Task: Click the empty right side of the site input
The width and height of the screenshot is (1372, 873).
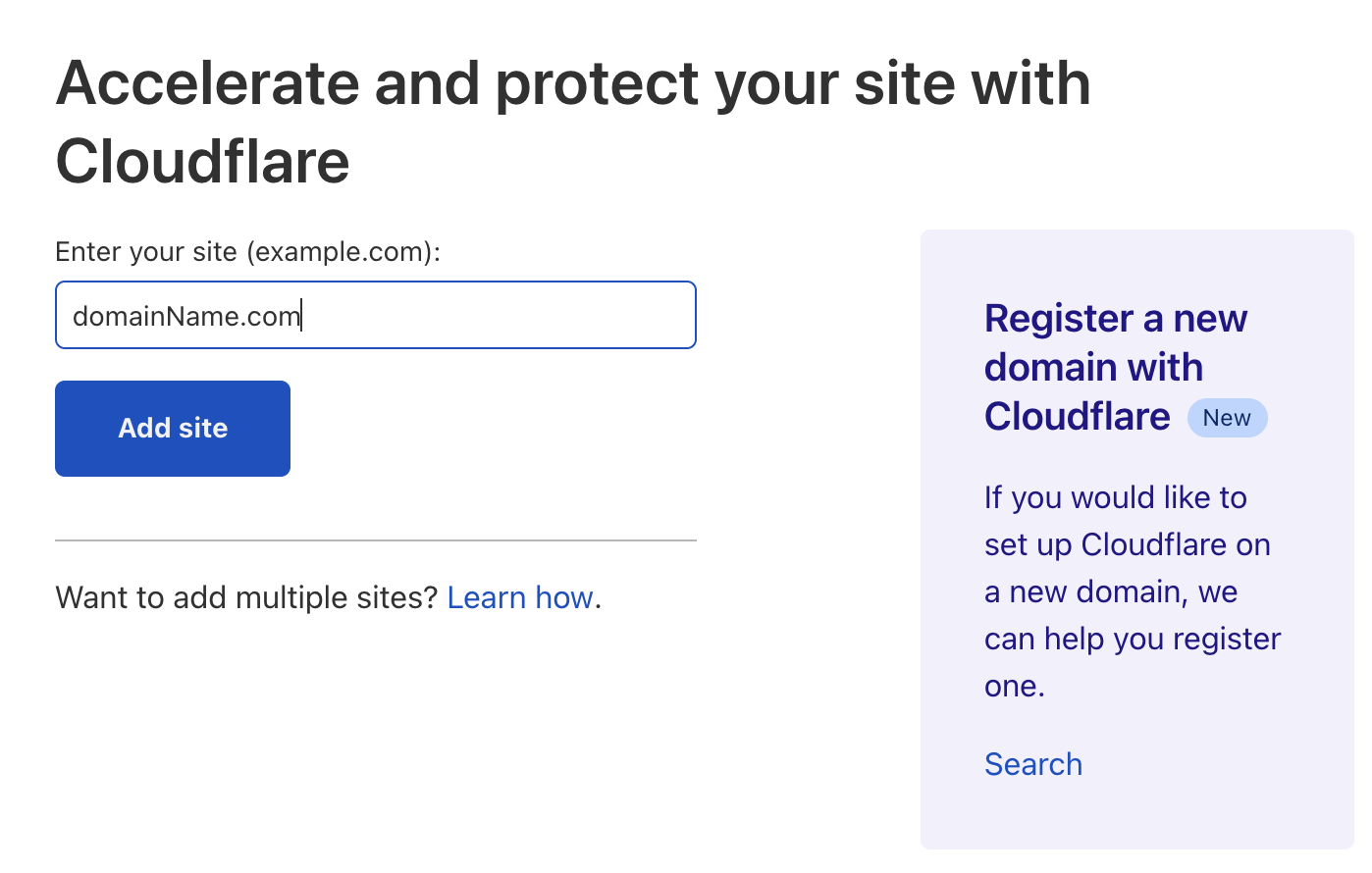Action: pyautogui.click(x=550, y=315)
